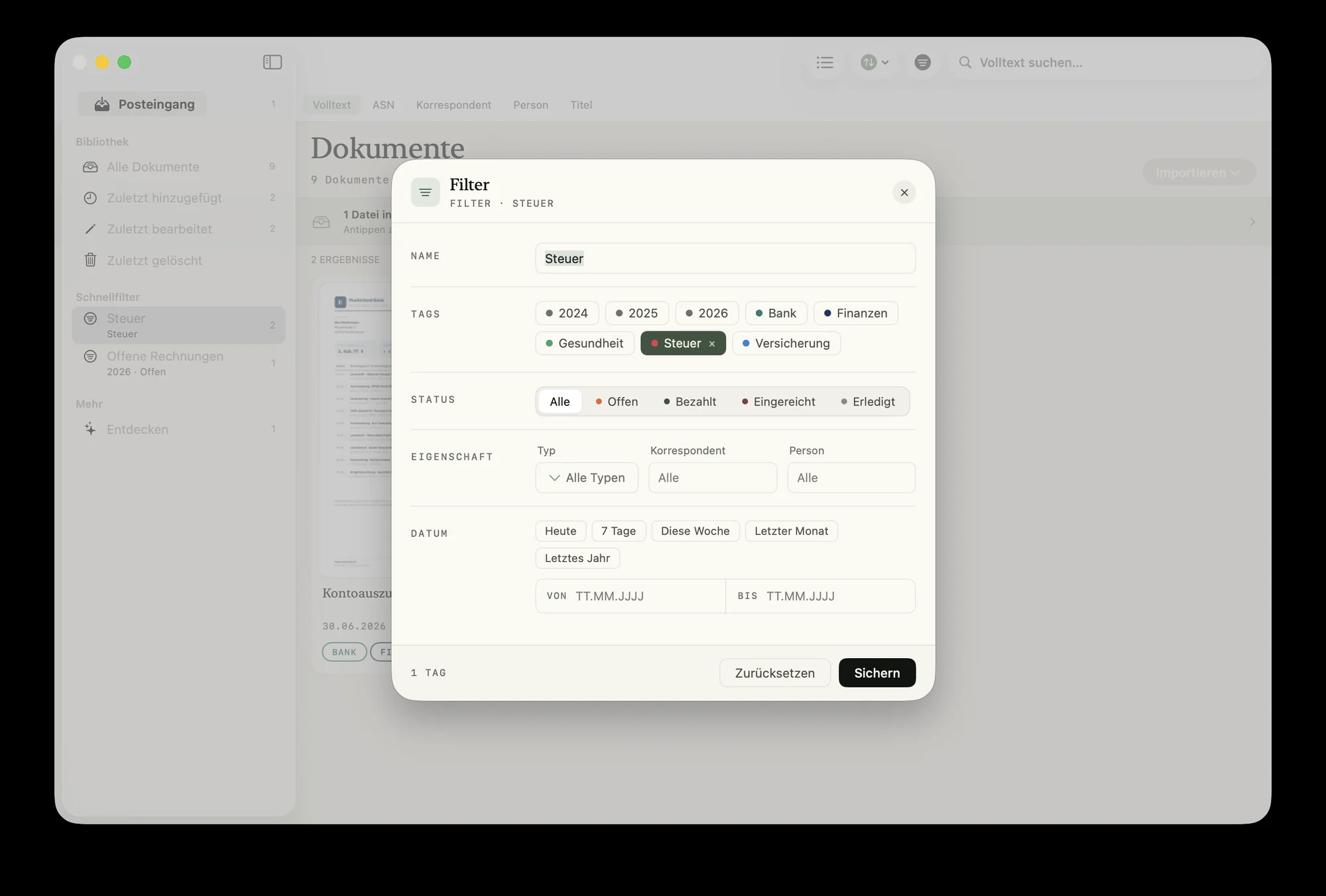Select Alle Dokumente in library
Viewport: 1326px width, 896px height.
pyautogui.click(x=178, y=167)
